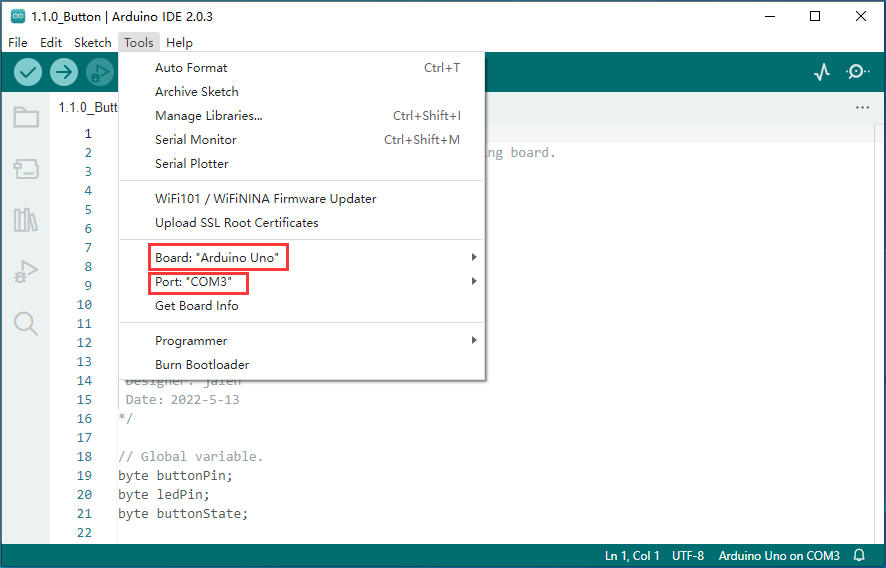The image size is (886, 568).
Task: Maximize the Arduino IDE window
Action: (x=815, y=16)
